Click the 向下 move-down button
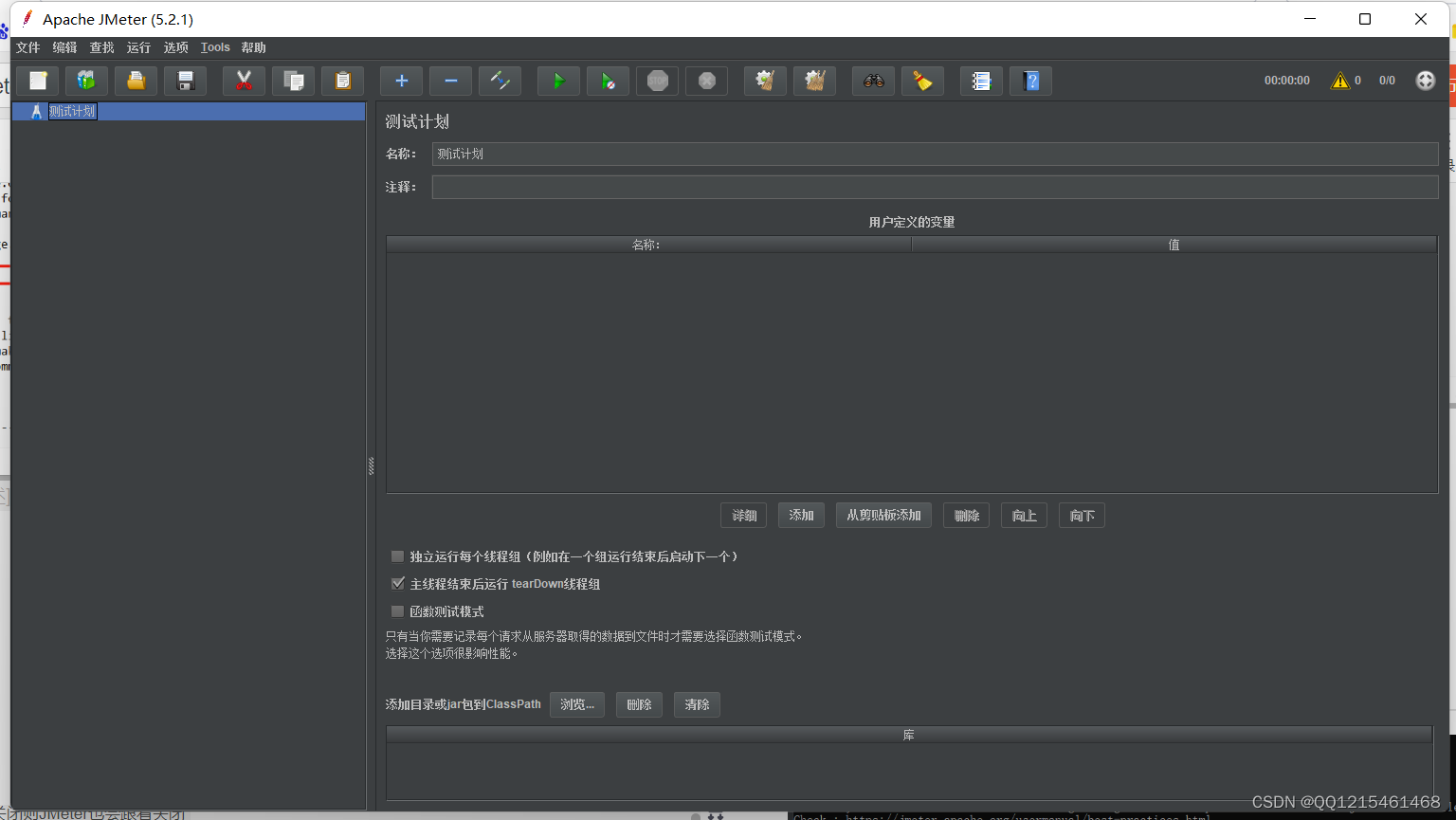Screen dimensions: 1456x820 coord(1082,516)
